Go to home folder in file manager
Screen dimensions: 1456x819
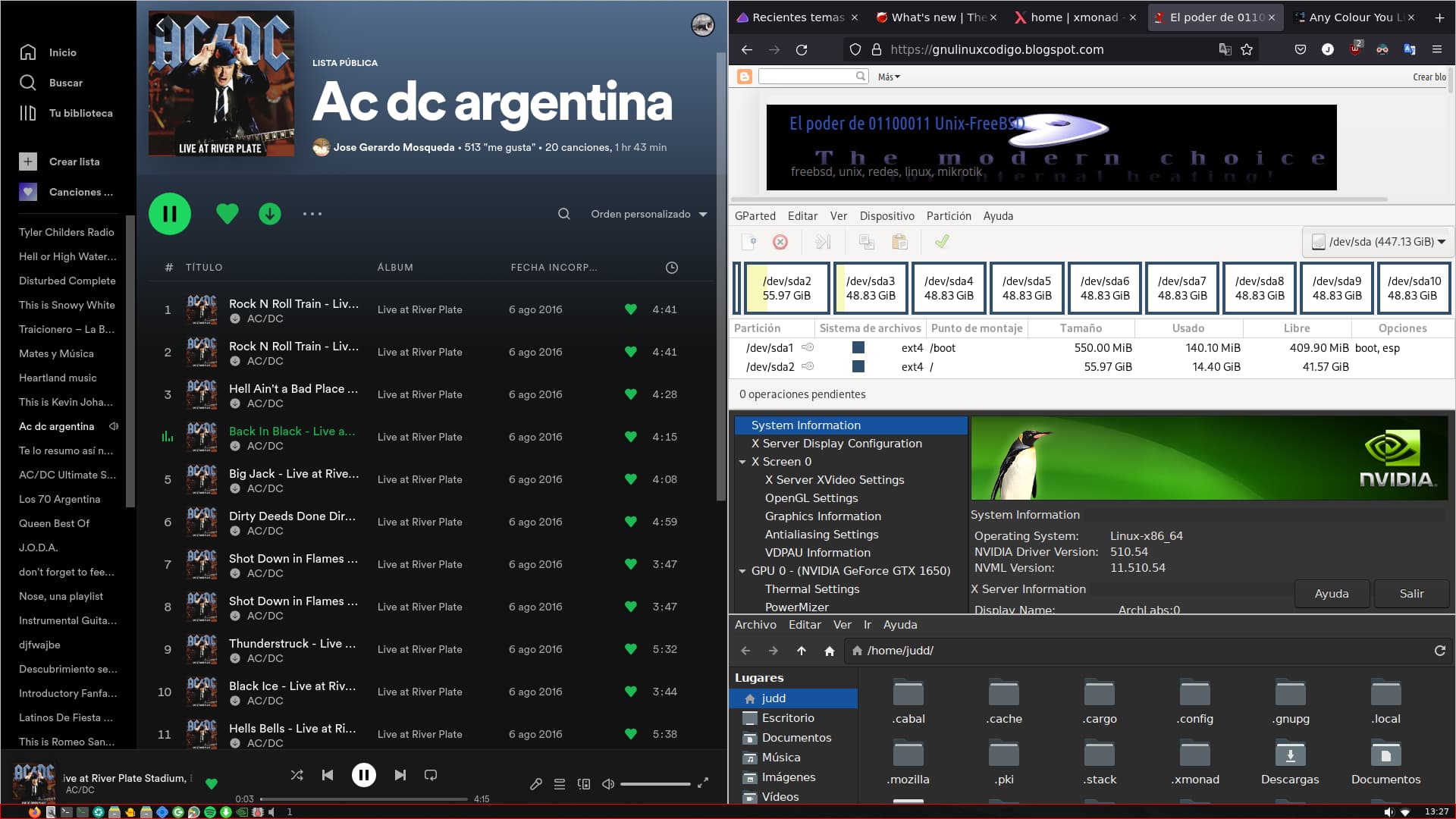click(830, 651)
